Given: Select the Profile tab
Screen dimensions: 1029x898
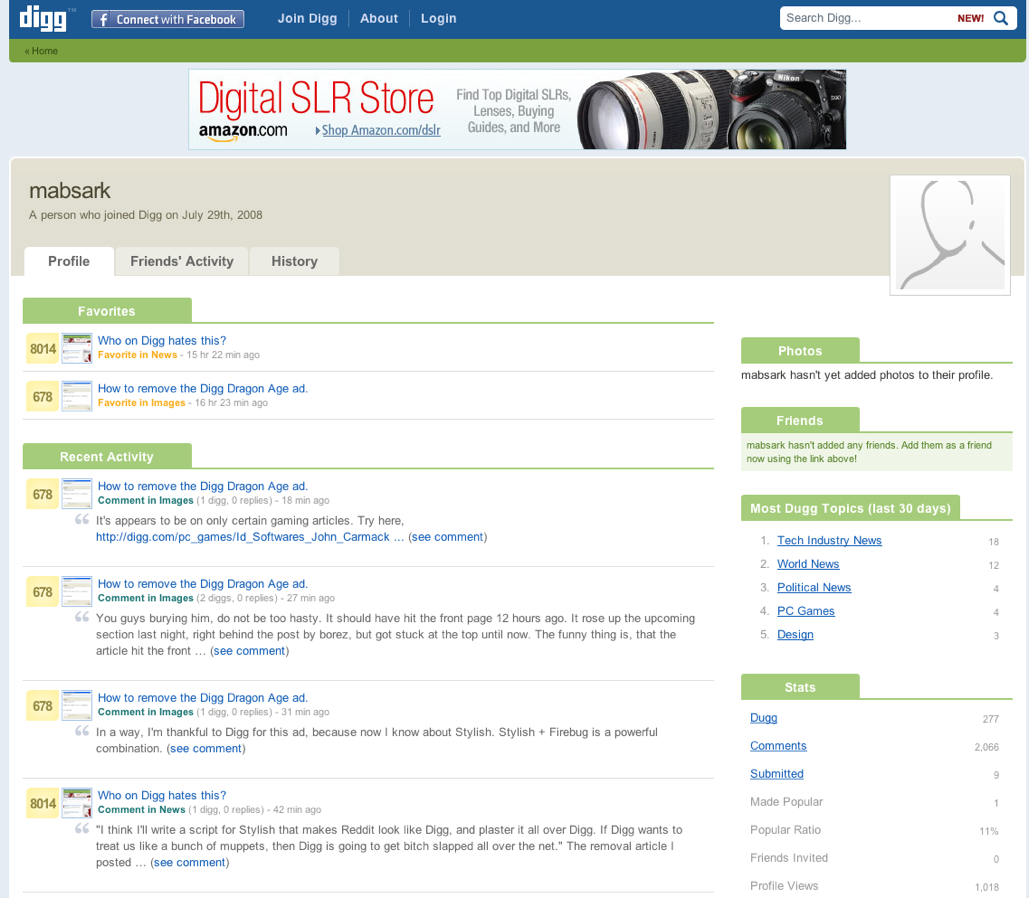Looking at the screenshot, I should (69, 261).
